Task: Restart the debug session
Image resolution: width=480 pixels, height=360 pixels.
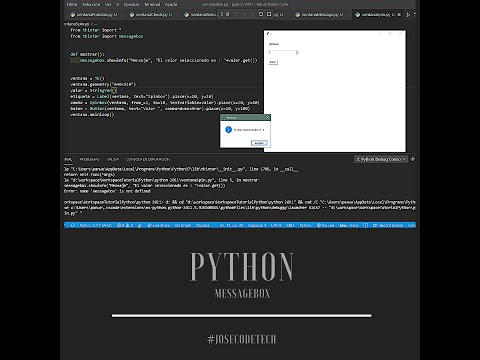Action: tap(261, 14)
